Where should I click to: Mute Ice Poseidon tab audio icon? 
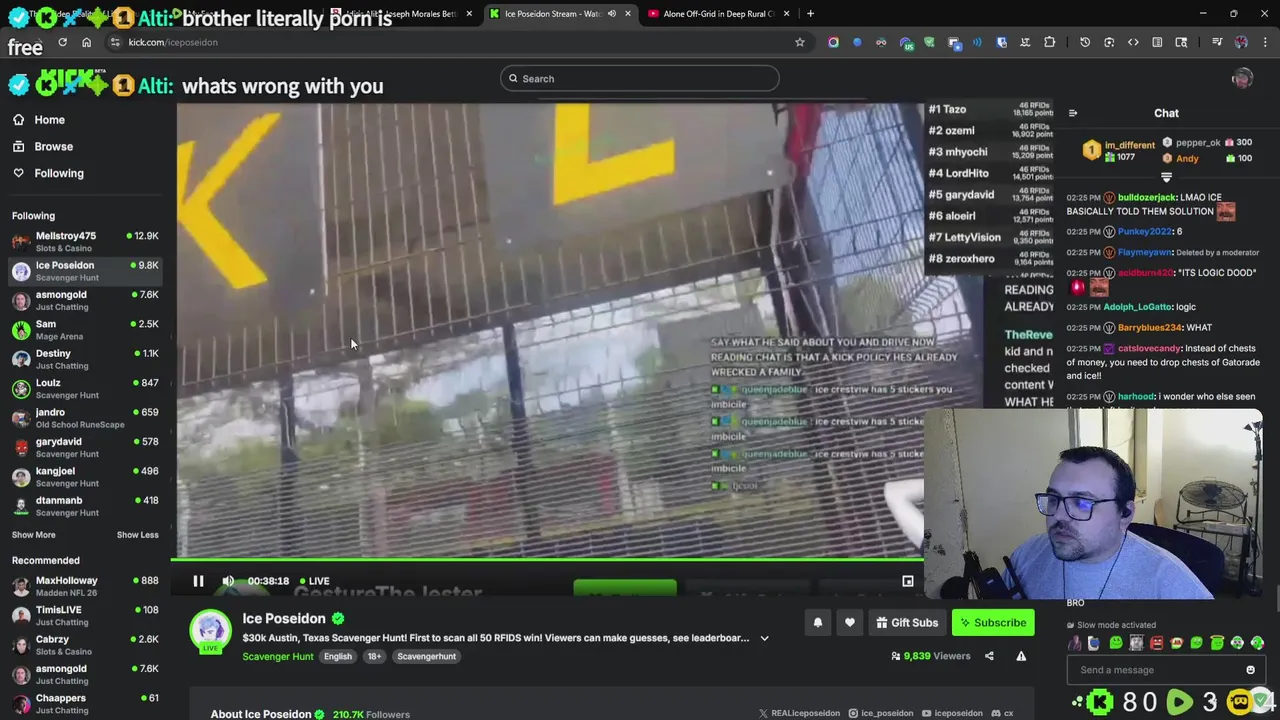(611, 14)
